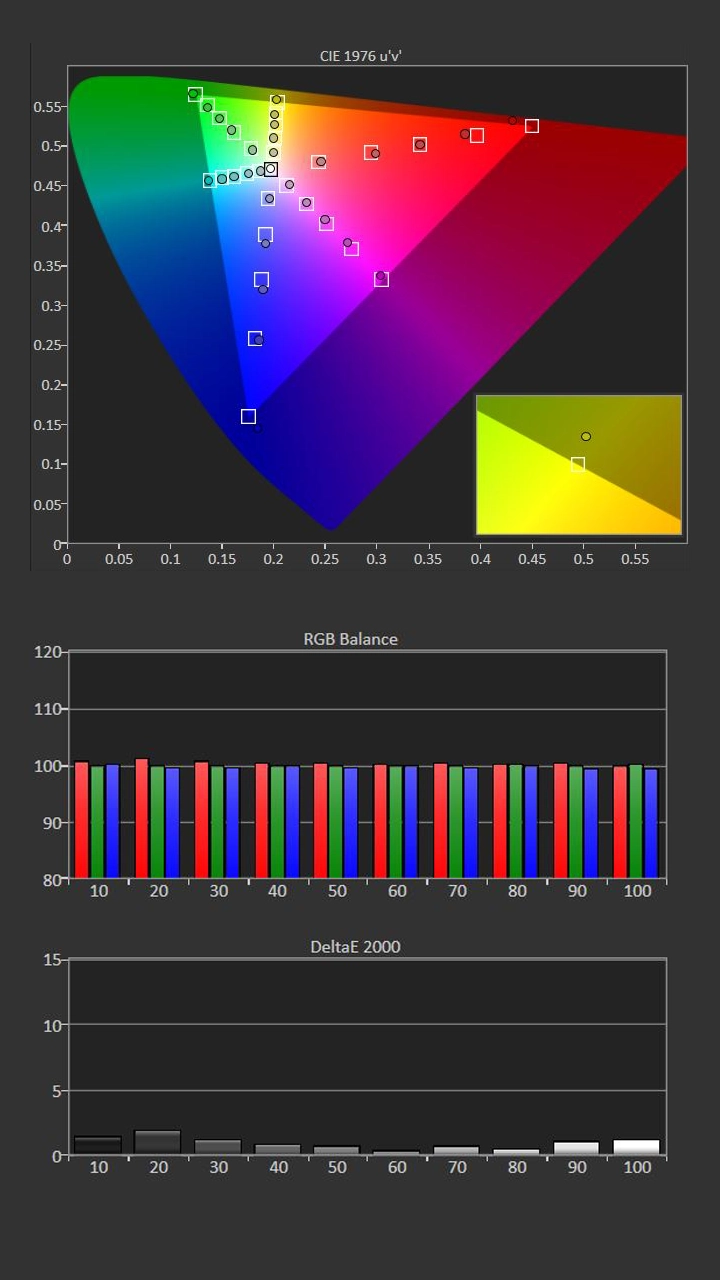Click the DeltaE bar at 10
Image resolution: width=720 pixels, height=1280 pixels.
[x=98, y=1146]
